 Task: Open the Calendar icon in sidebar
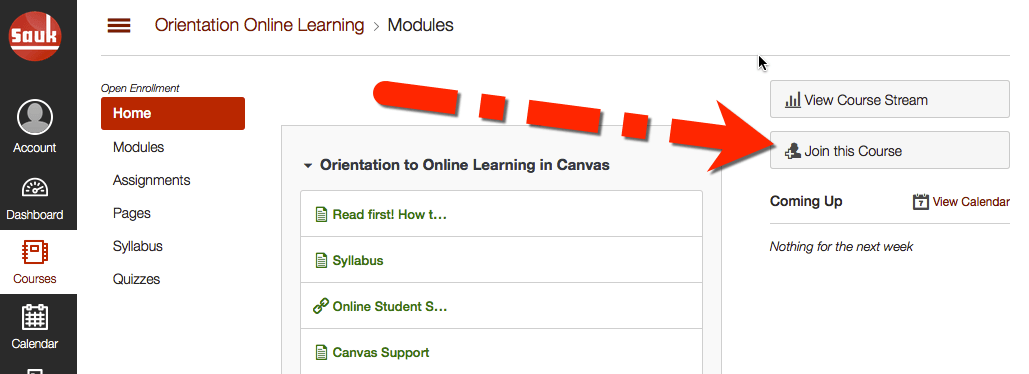pyautogui.click(x=35, y=317)
